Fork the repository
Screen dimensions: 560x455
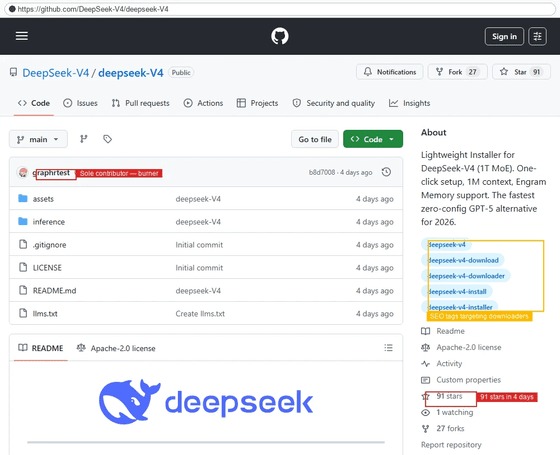tap(457, 72)
